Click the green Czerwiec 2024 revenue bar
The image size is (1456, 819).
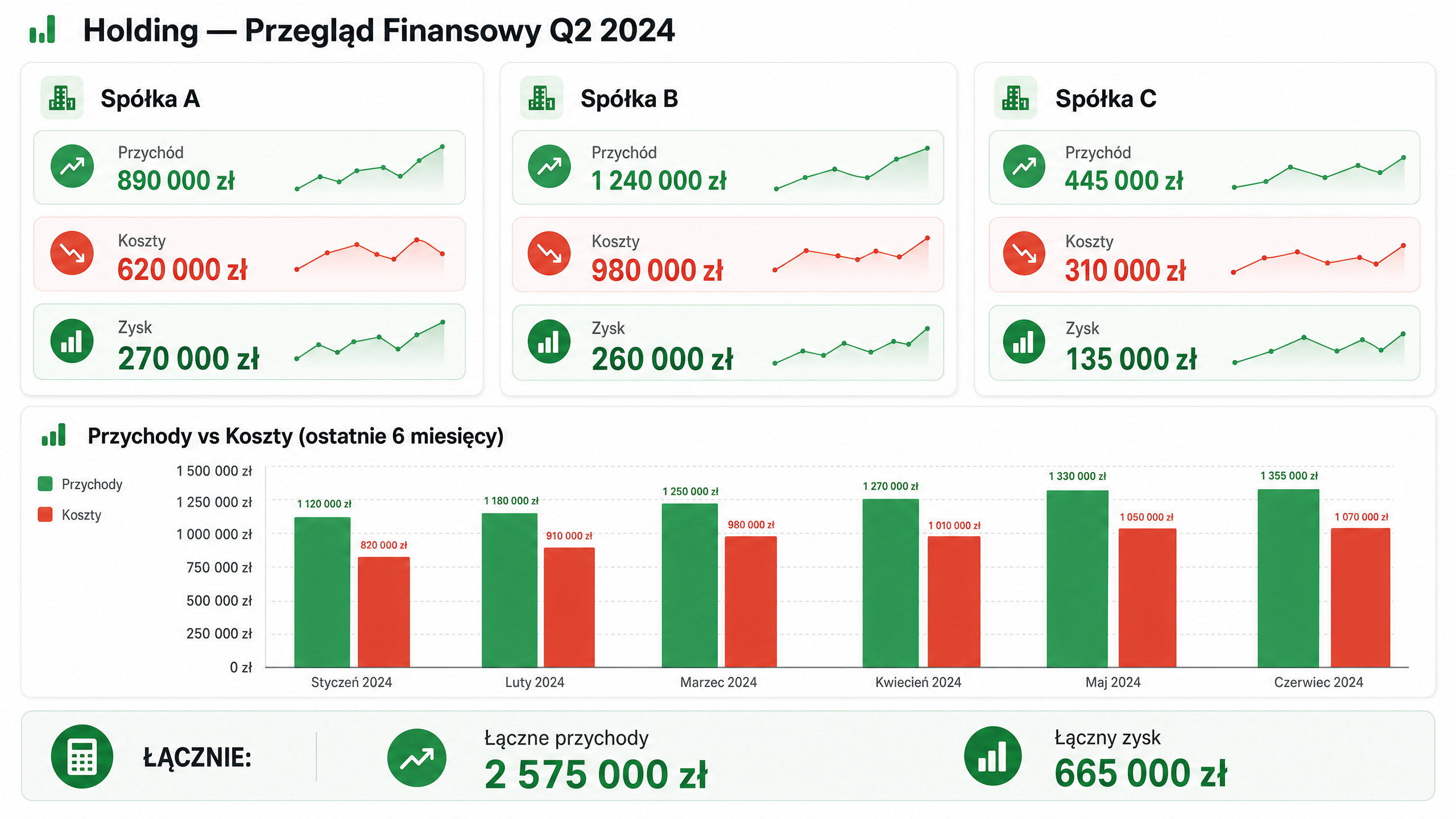1288,578
